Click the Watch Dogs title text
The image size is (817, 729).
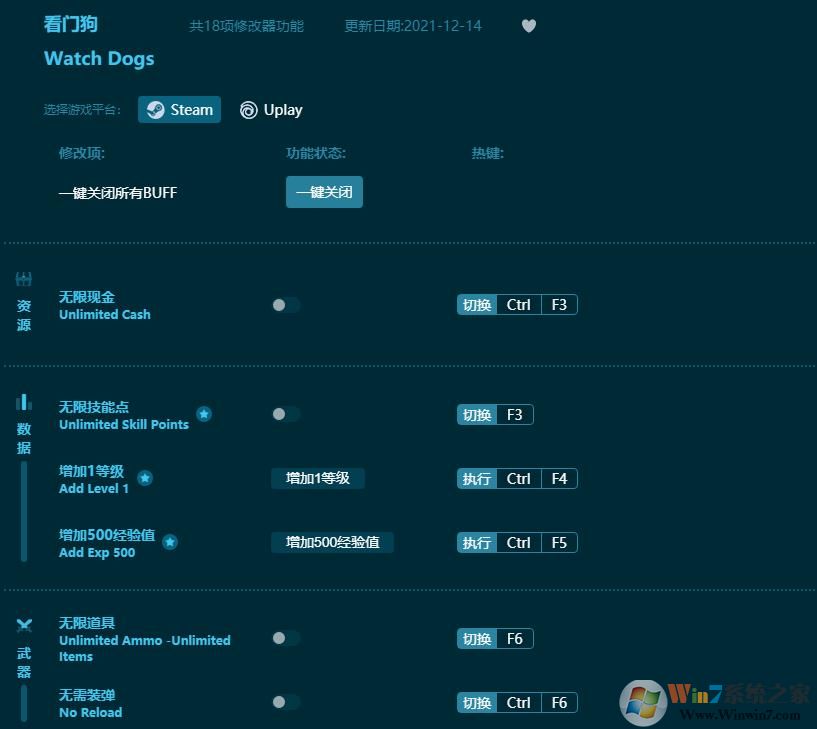point(99,59)
